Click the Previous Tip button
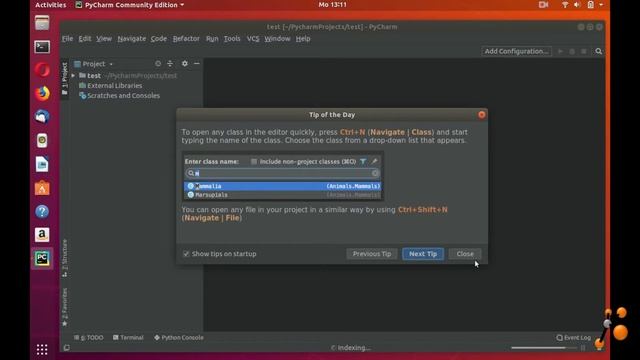The width and height of the screenshot is (640, 360). 372,254
